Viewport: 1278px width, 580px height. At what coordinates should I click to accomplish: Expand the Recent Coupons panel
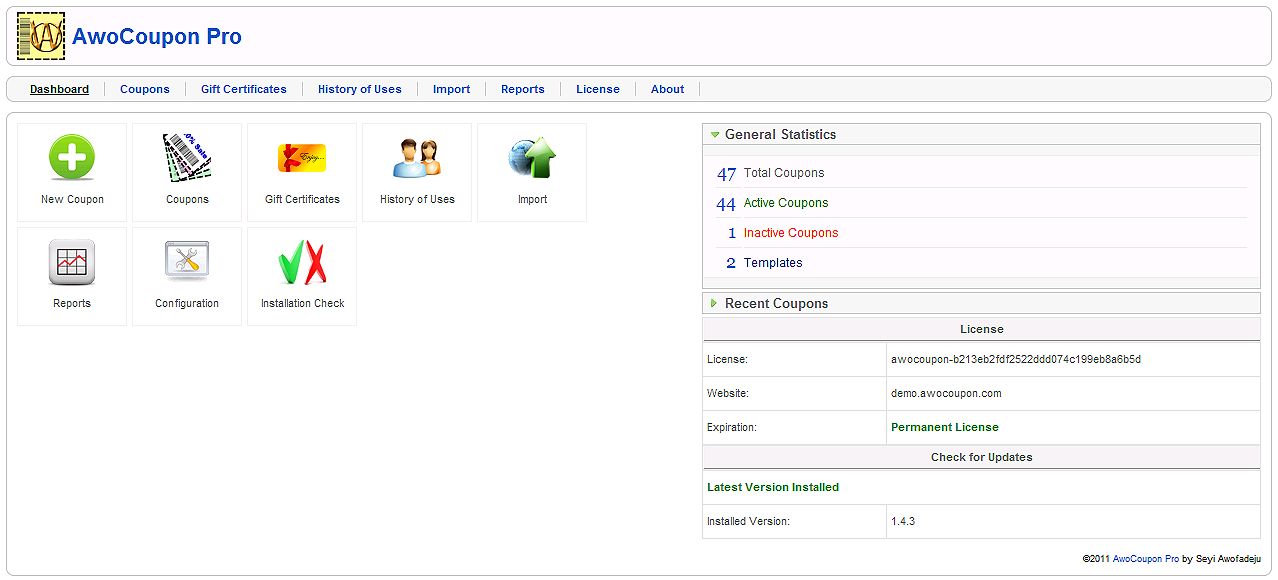(x=981, y=303)
